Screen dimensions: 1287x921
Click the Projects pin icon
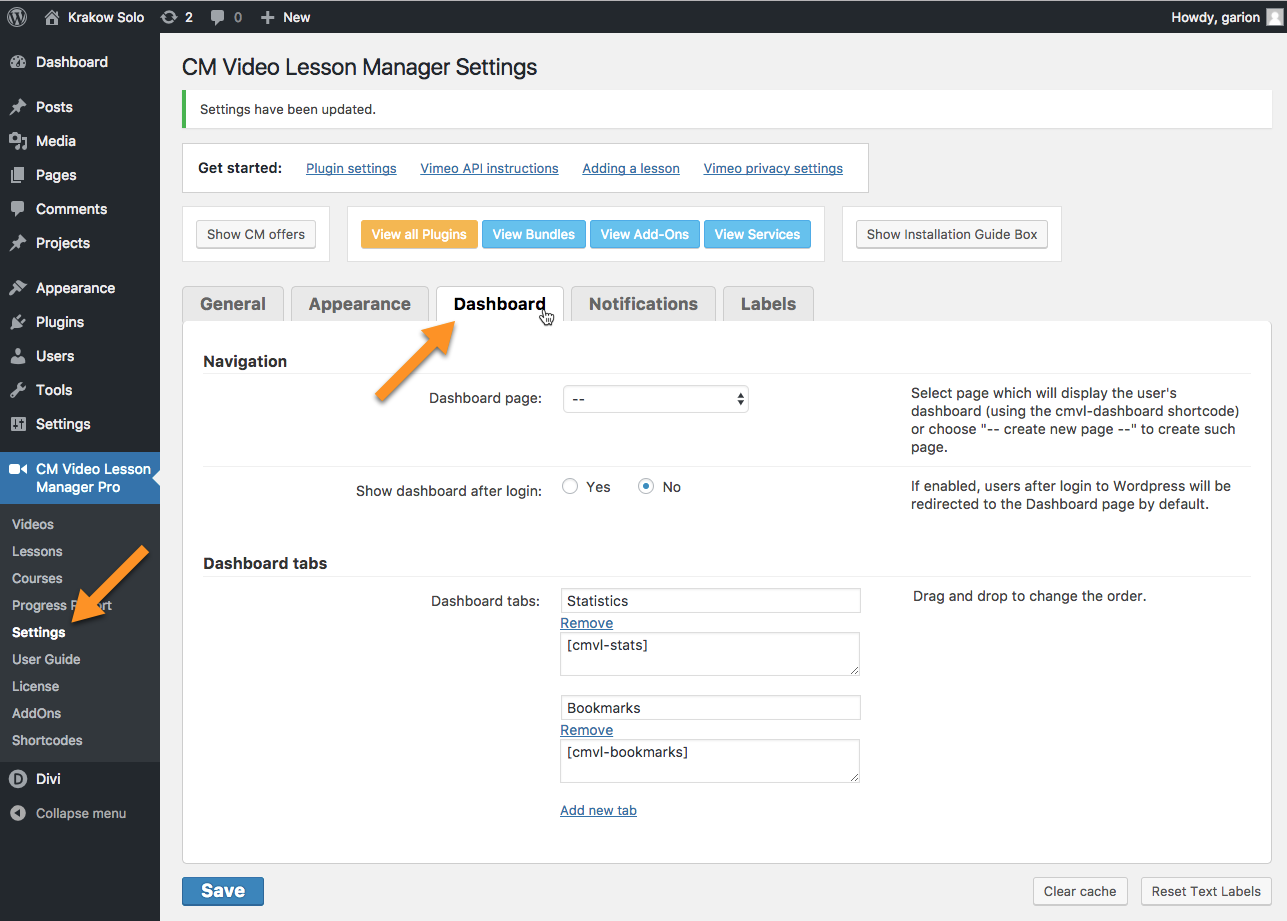click(18, 243)
